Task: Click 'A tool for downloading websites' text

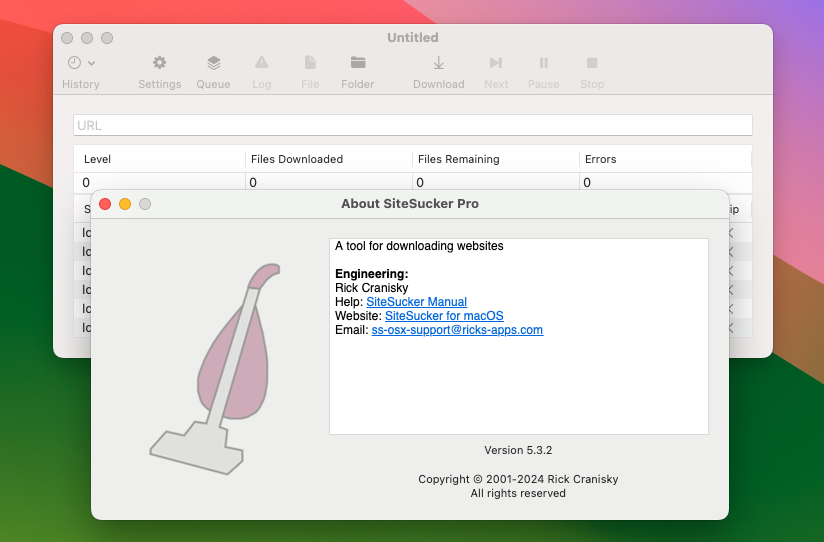Action: tap(419, 246)
